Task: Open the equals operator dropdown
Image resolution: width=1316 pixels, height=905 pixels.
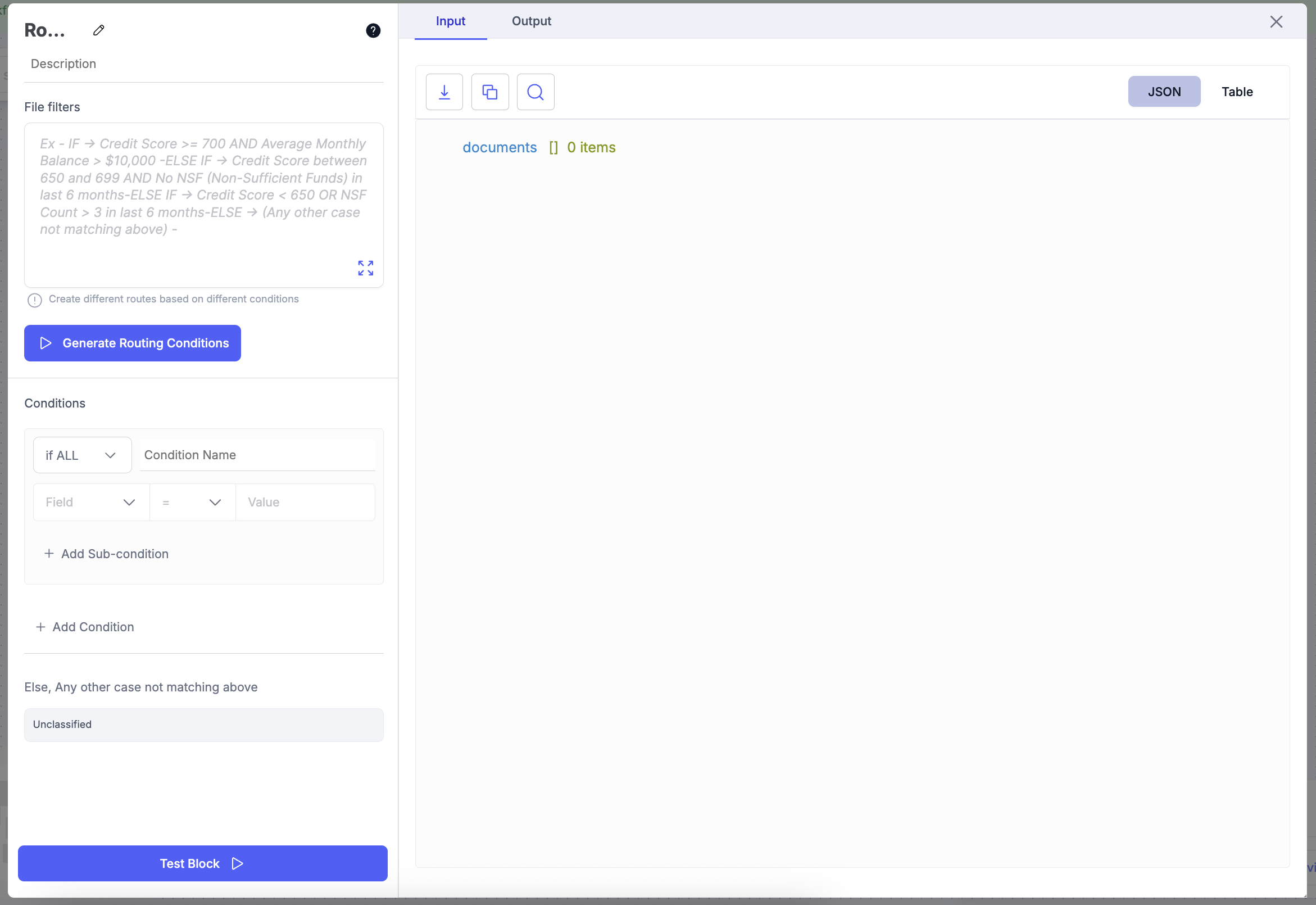Action: (x=192, y=503)
